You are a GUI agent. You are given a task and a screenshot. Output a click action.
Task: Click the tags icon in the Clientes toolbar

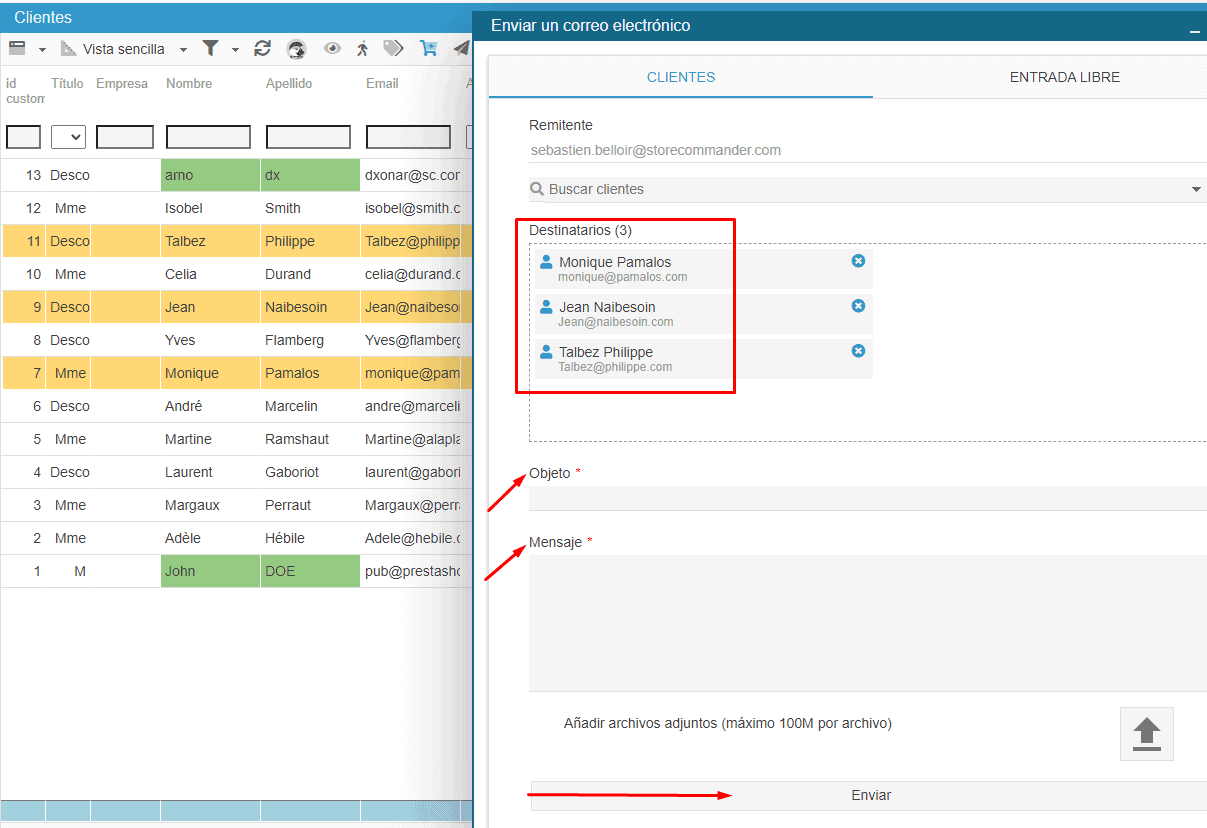coord(394,48)
